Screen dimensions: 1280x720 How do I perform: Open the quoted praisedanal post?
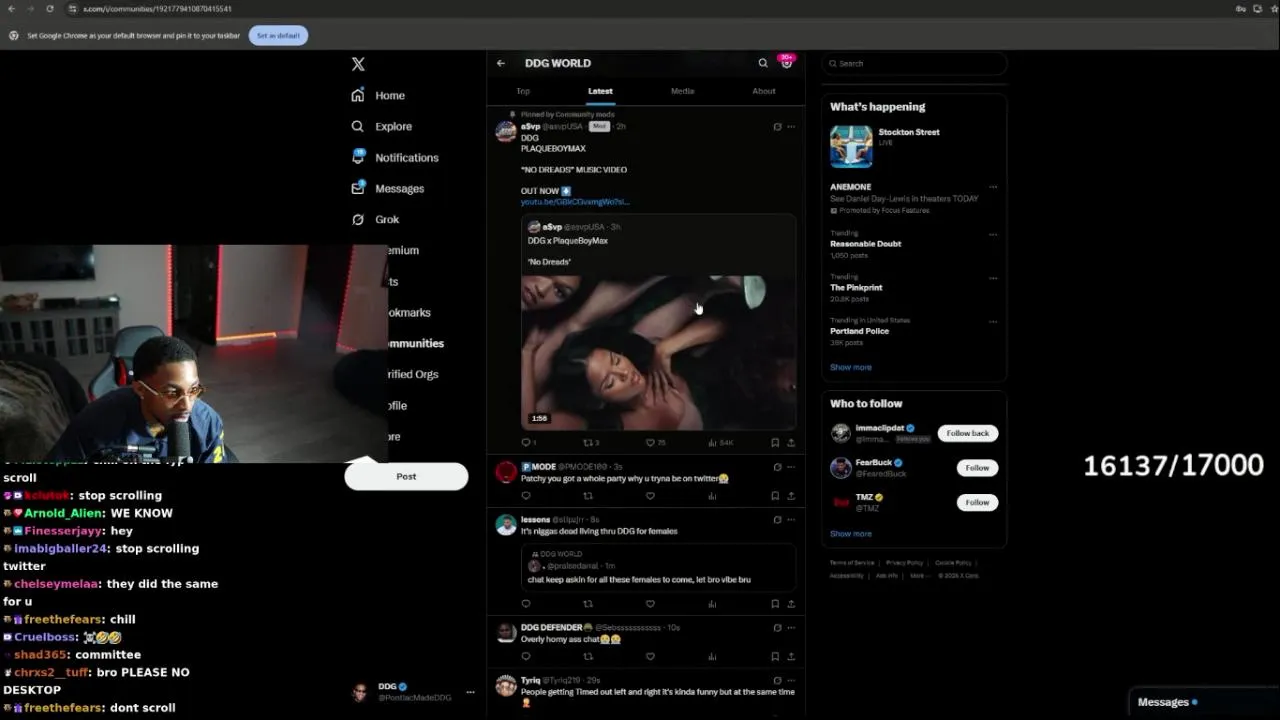(x=658, y=567)
